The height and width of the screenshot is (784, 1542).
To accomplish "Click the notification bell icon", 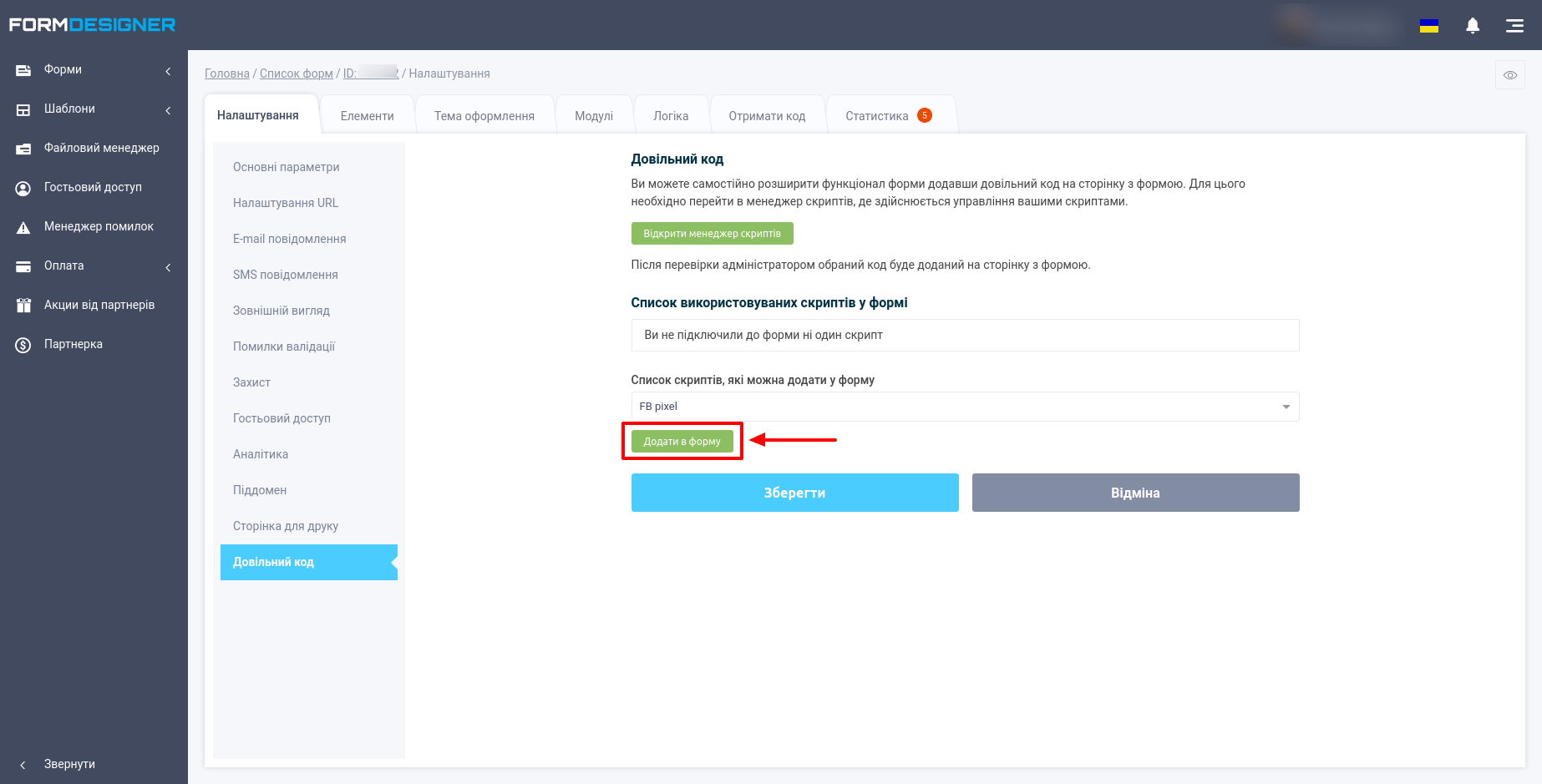I will click(1473, 26).
